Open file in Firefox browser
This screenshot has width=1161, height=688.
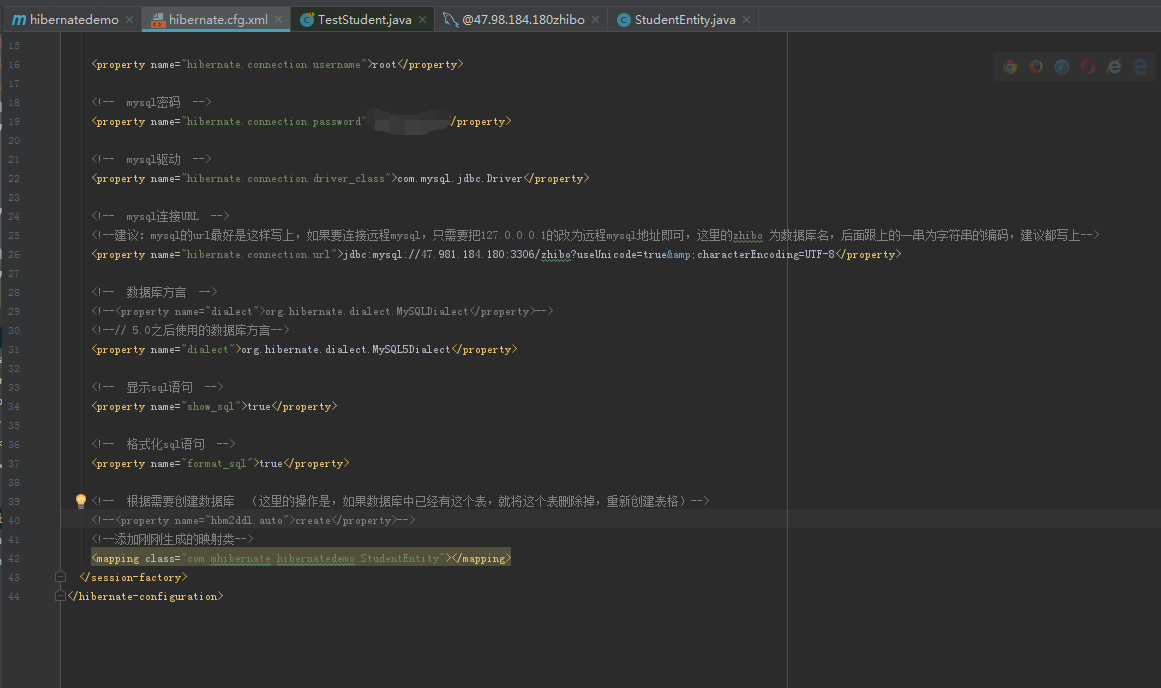coord(1036,67)
